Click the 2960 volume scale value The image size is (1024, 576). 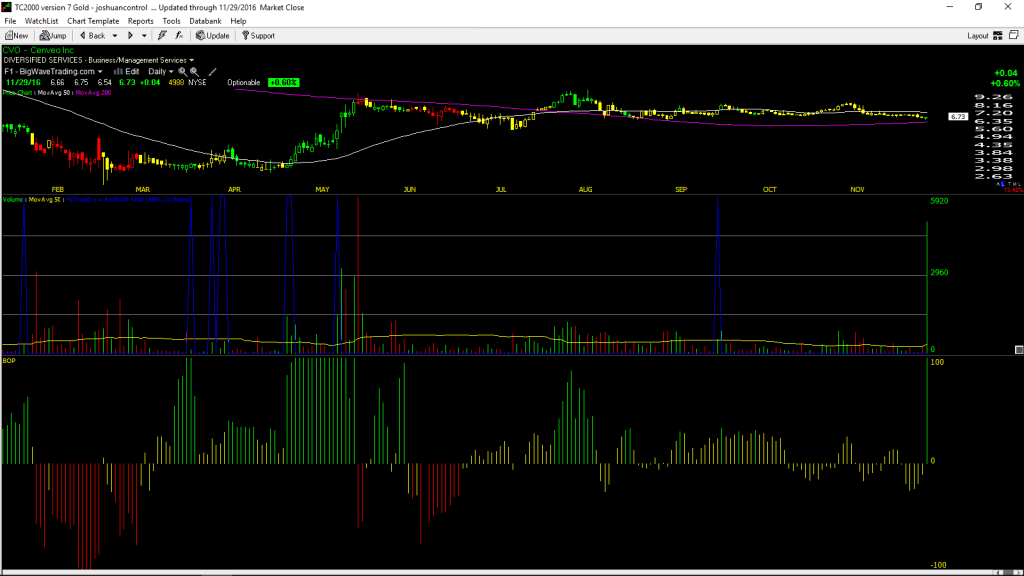pyautogui.click(x=939, y=272)
